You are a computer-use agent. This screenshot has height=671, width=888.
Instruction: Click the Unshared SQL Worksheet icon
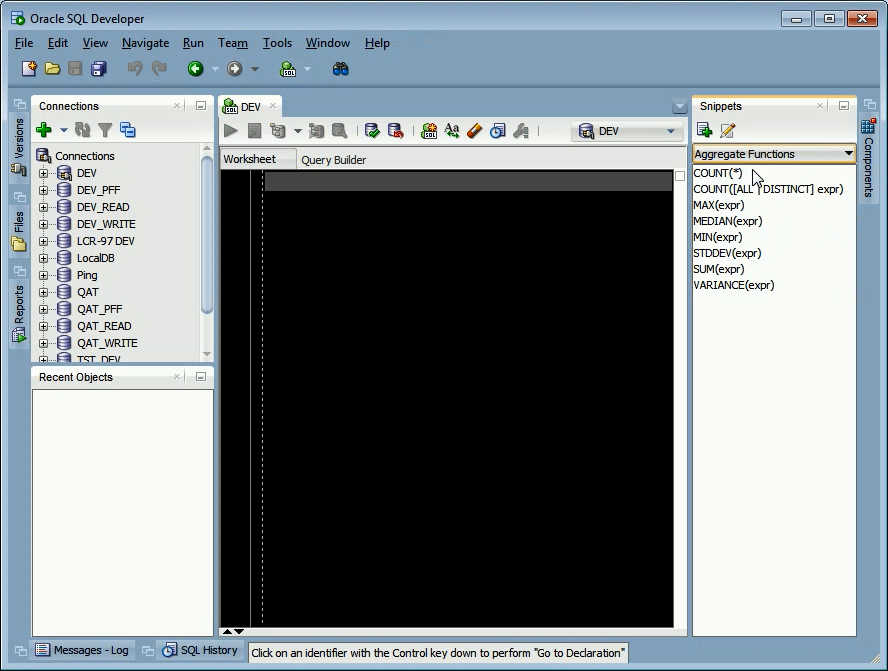click(x=429, y=131)
